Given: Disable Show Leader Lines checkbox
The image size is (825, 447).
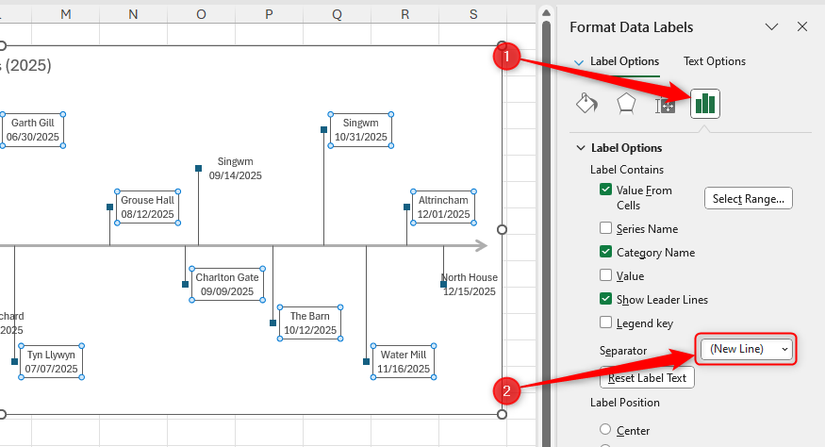Looking at the screenshot, I should pyautogui.click(x=606, y=299).
